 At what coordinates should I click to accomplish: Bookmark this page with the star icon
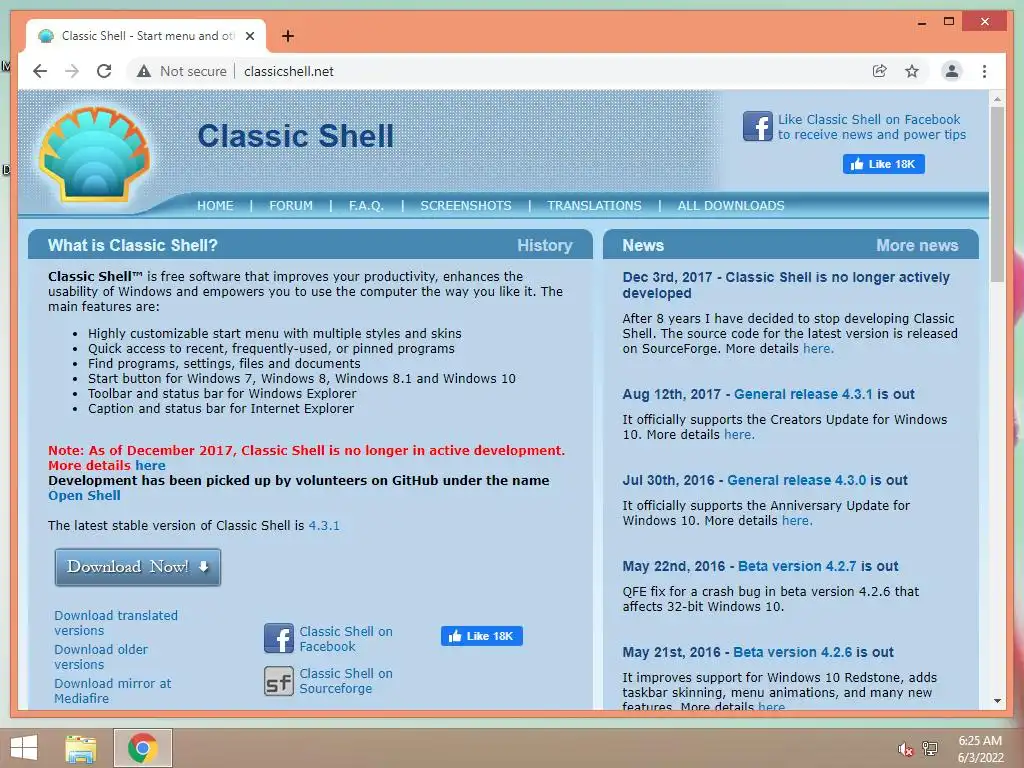912,71
